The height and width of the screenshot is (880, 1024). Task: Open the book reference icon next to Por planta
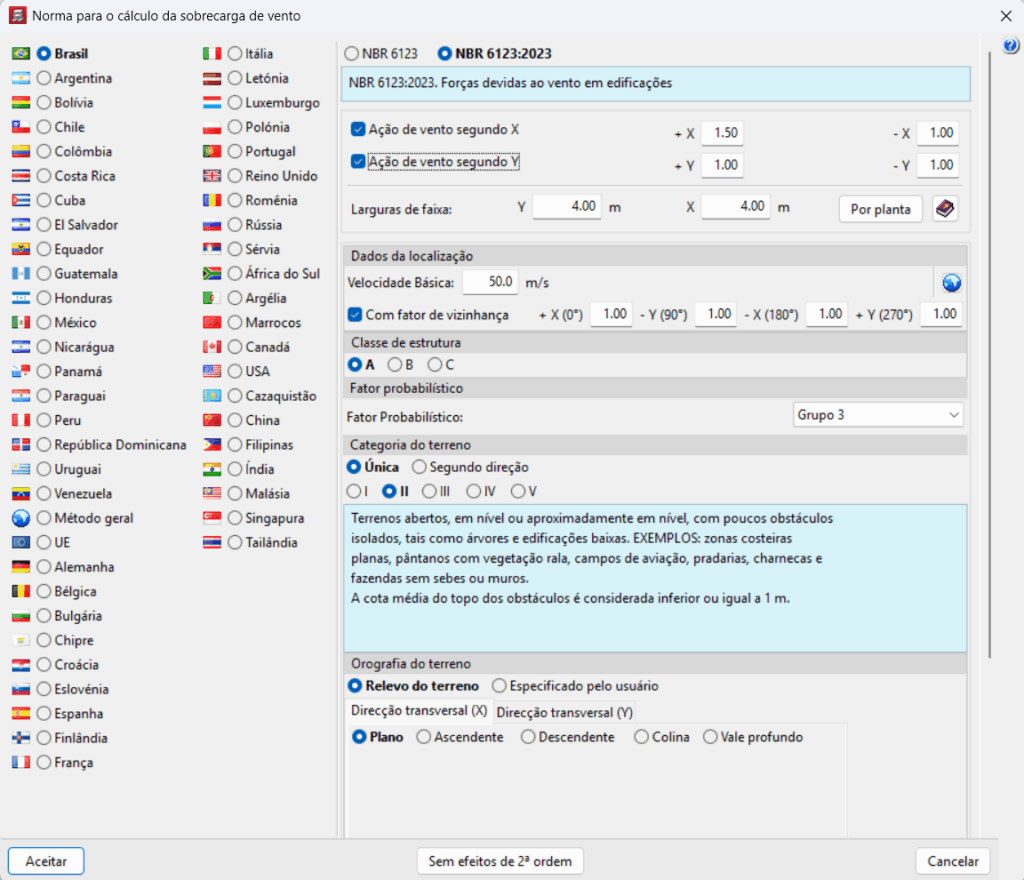[944, 209]
